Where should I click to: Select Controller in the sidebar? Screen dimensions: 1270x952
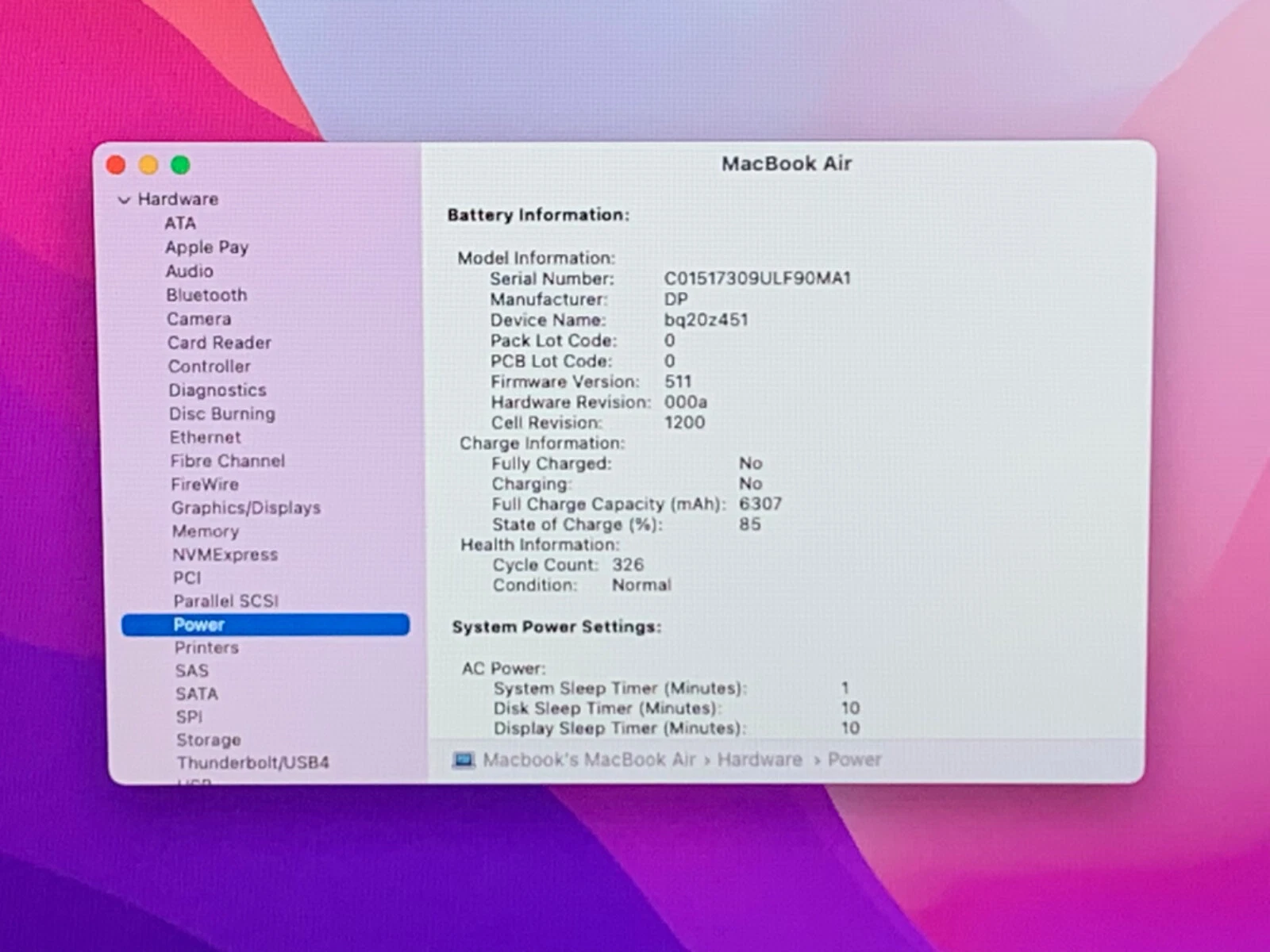pyautogui.click(x=209, y=367)
